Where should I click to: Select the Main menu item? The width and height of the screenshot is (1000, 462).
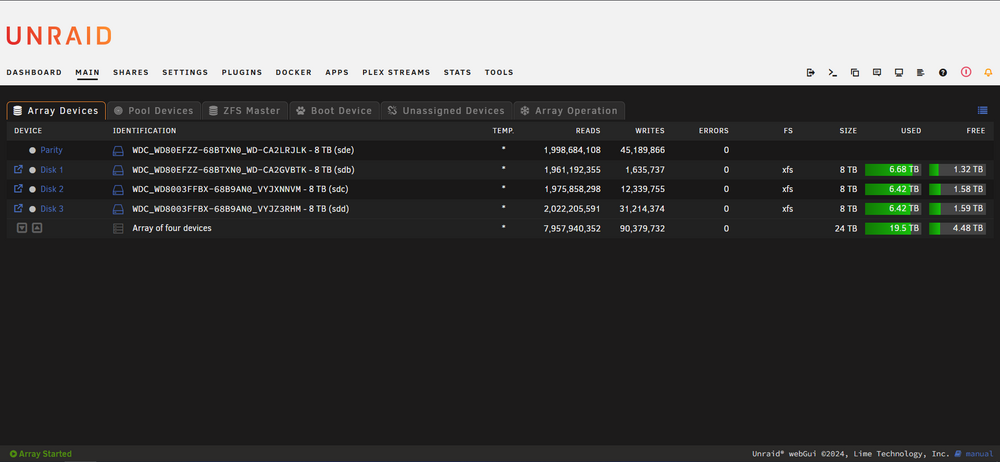coord(87,73)
